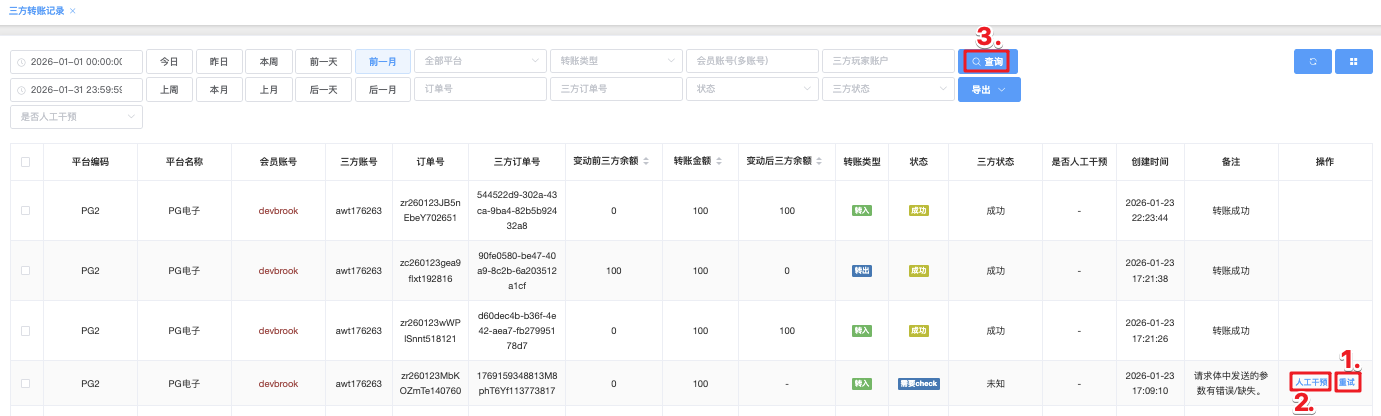The image size is (1381, 416).
Task: Expand the 导出 export dropdown button
Action: pyautogui.click(x=988, y=89)
